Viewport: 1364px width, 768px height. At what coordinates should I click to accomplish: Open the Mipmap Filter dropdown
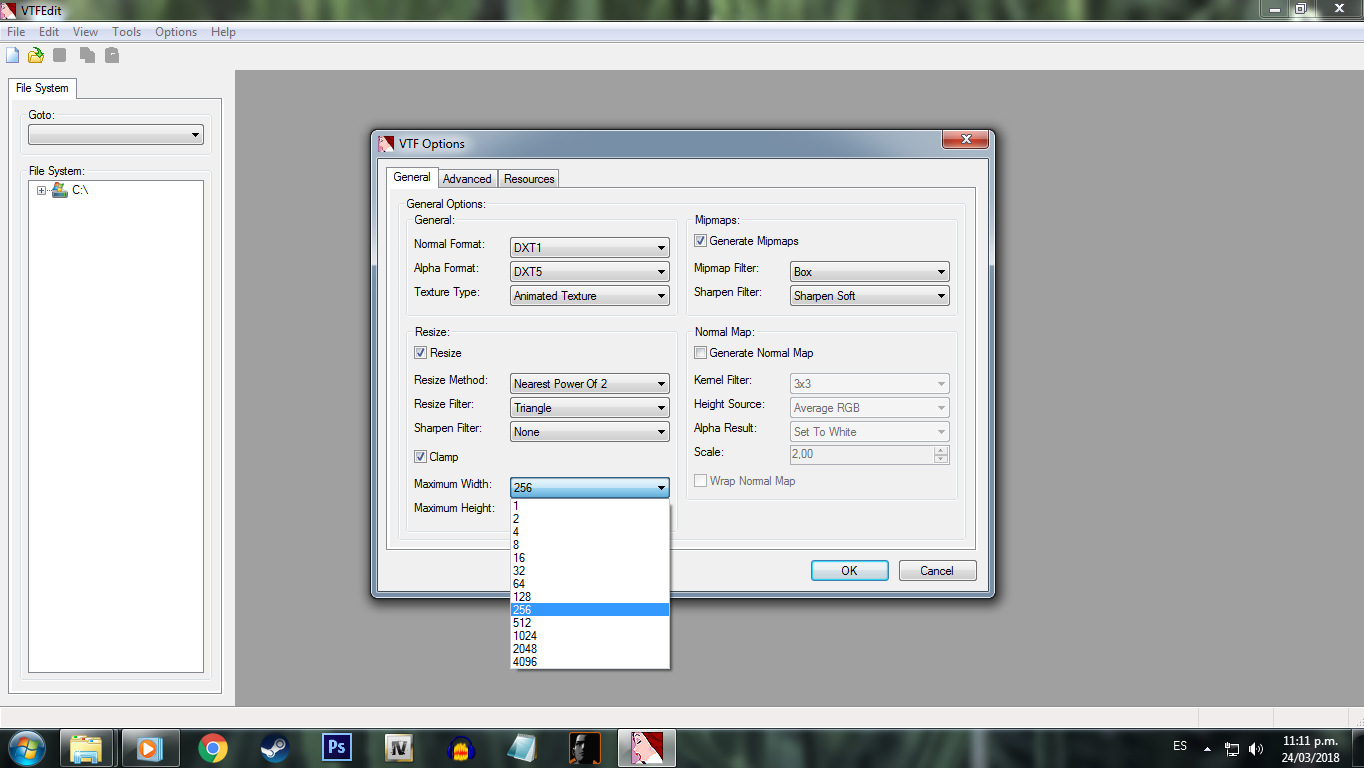(870, 272)
